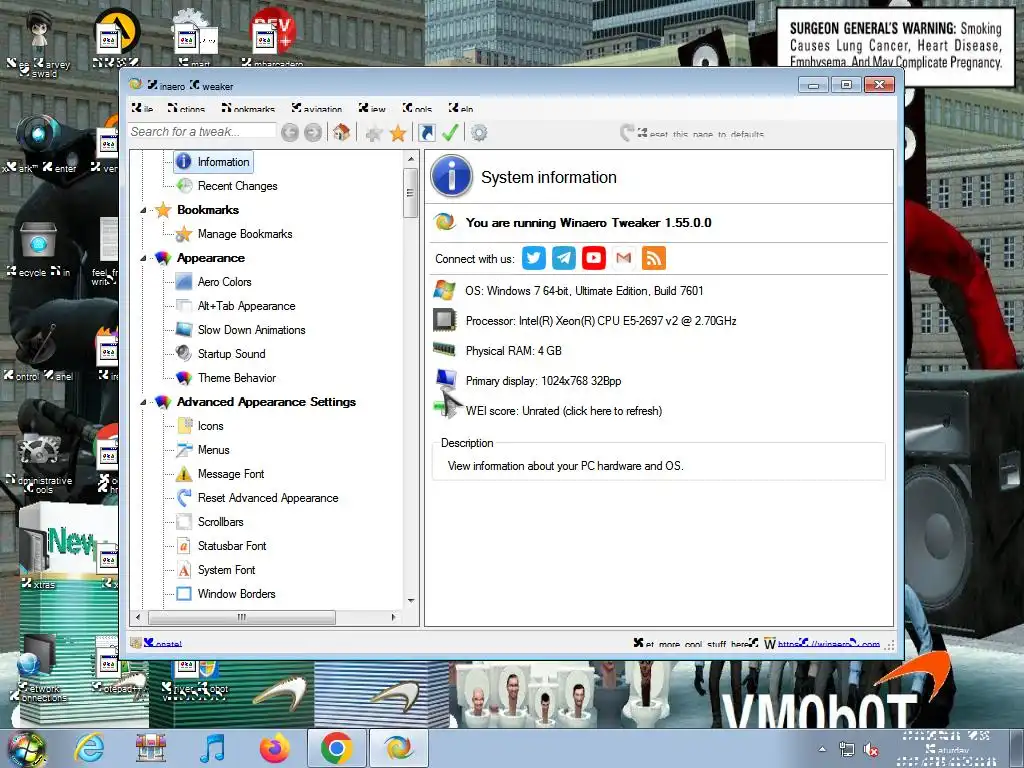Select Statusbar Font tree item

coord(232,546)
